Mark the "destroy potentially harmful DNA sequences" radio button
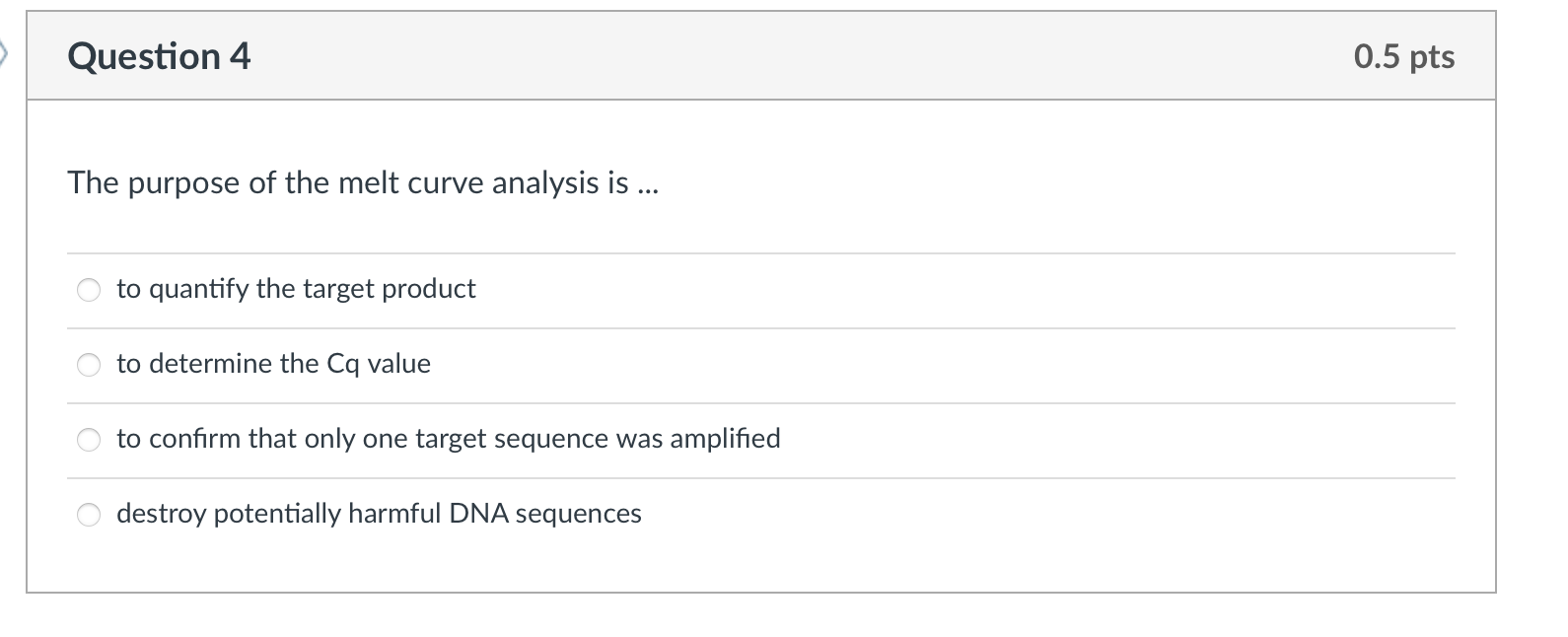1568x637 pixels. click(89, 515)
